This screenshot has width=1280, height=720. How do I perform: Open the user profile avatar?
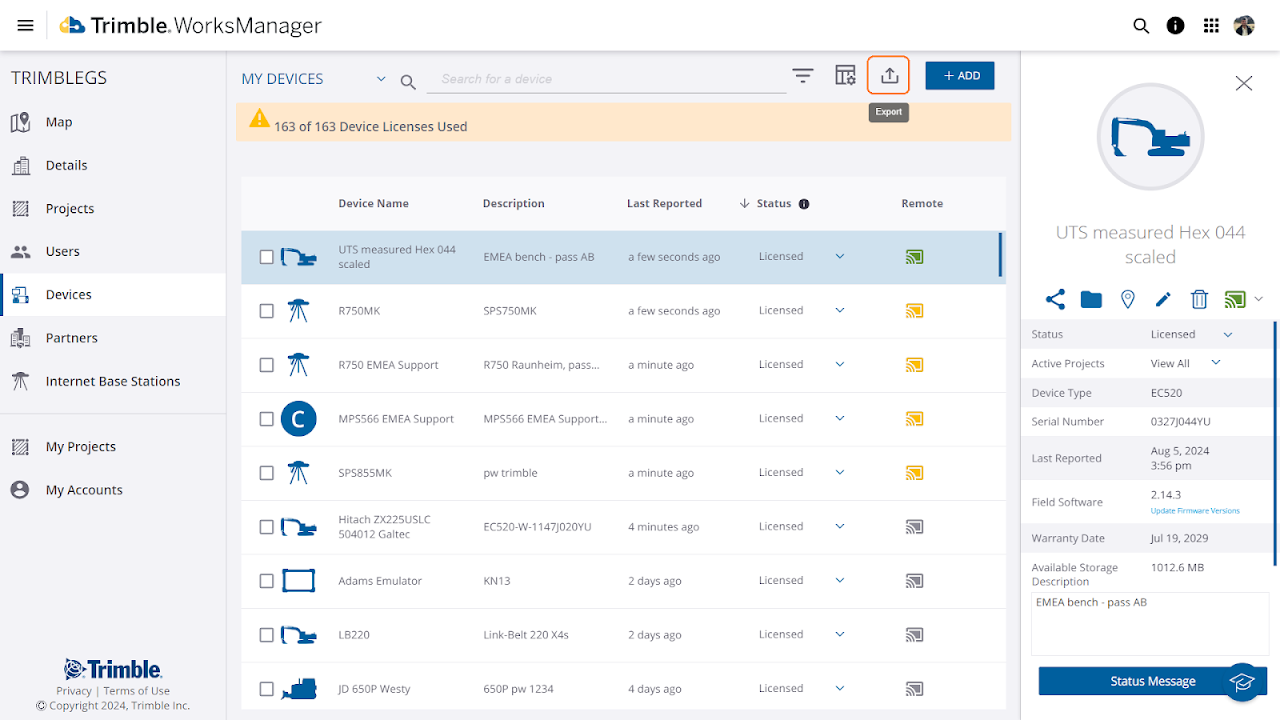(x=1244, y=26)
